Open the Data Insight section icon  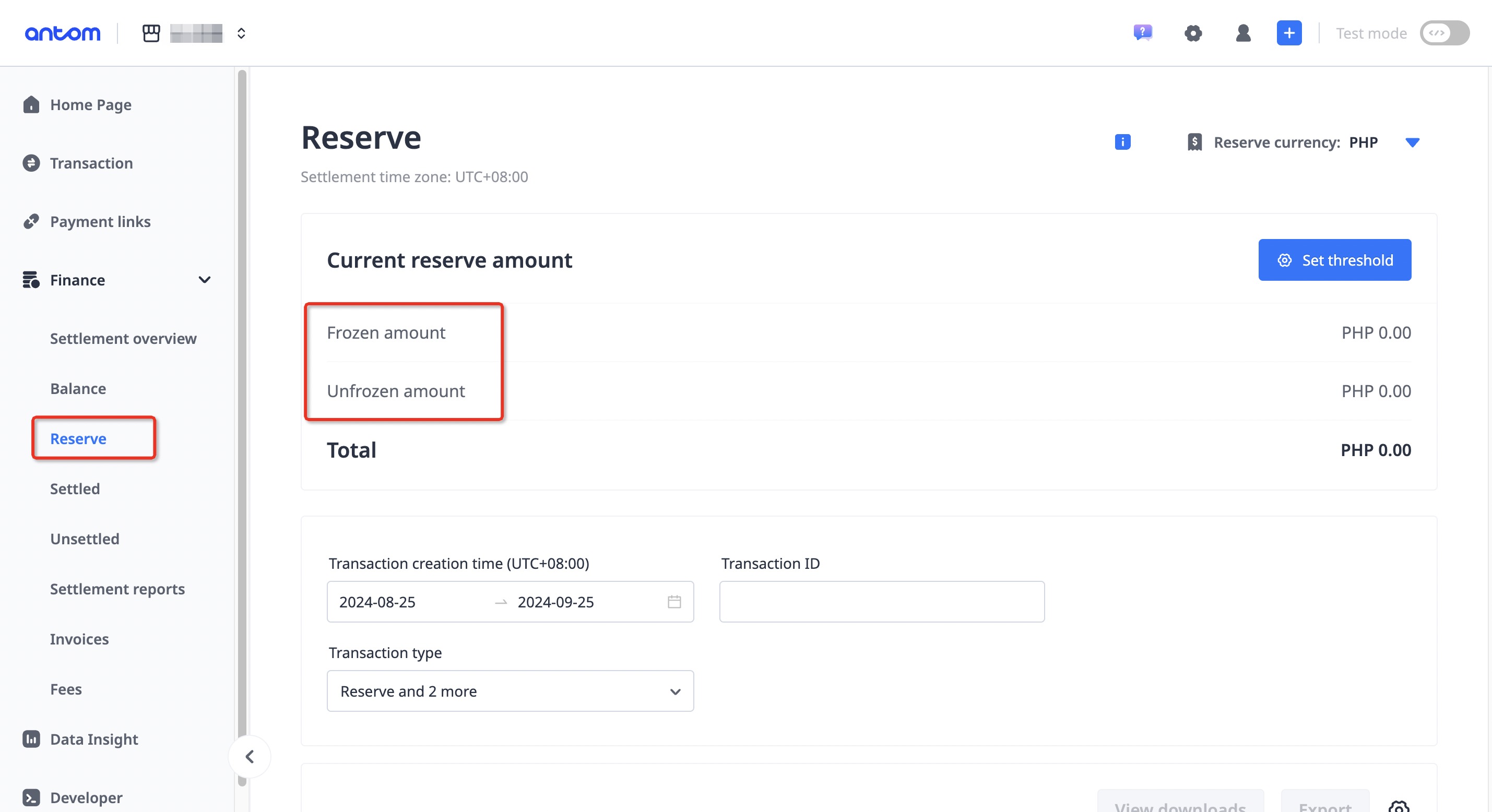31,739
